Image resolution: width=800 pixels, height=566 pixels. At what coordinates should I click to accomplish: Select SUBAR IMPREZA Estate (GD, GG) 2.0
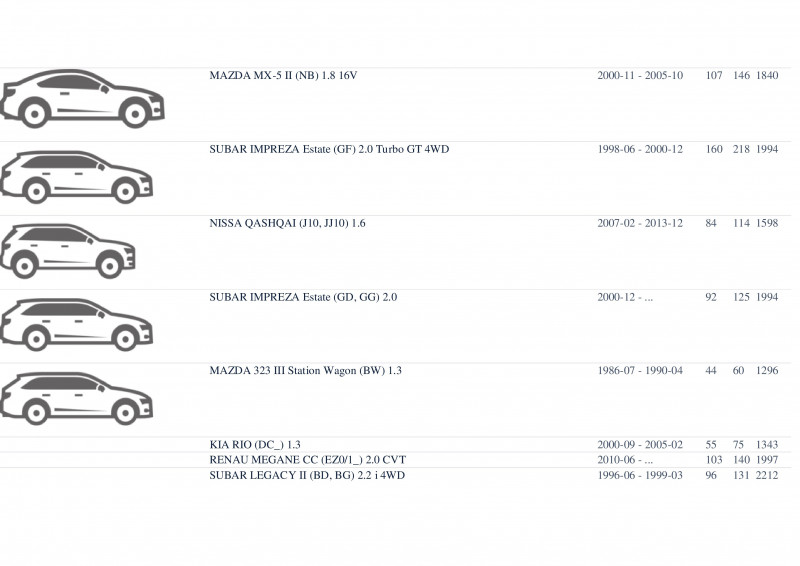303,297
